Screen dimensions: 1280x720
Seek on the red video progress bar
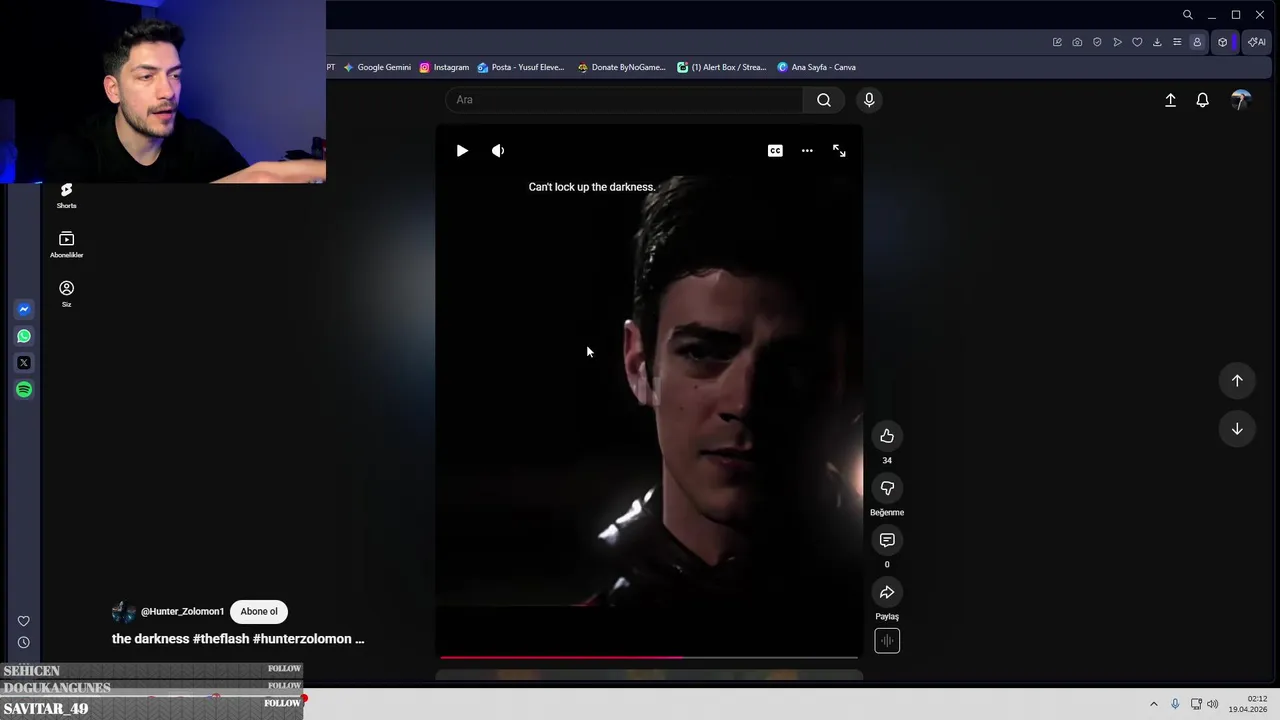649,658
